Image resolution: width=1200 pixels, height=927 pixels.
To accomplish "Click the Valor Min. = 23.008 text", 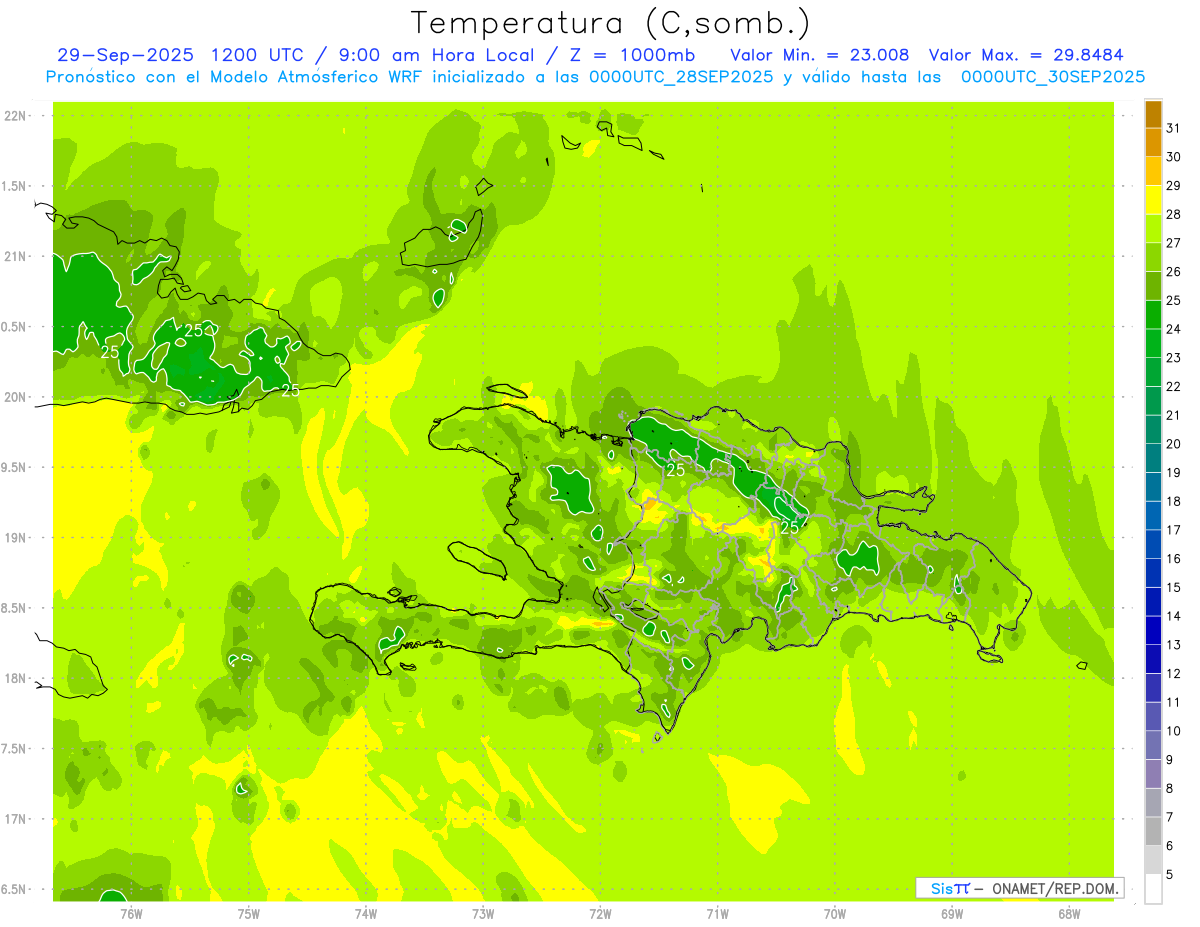I will coord(819,55).
